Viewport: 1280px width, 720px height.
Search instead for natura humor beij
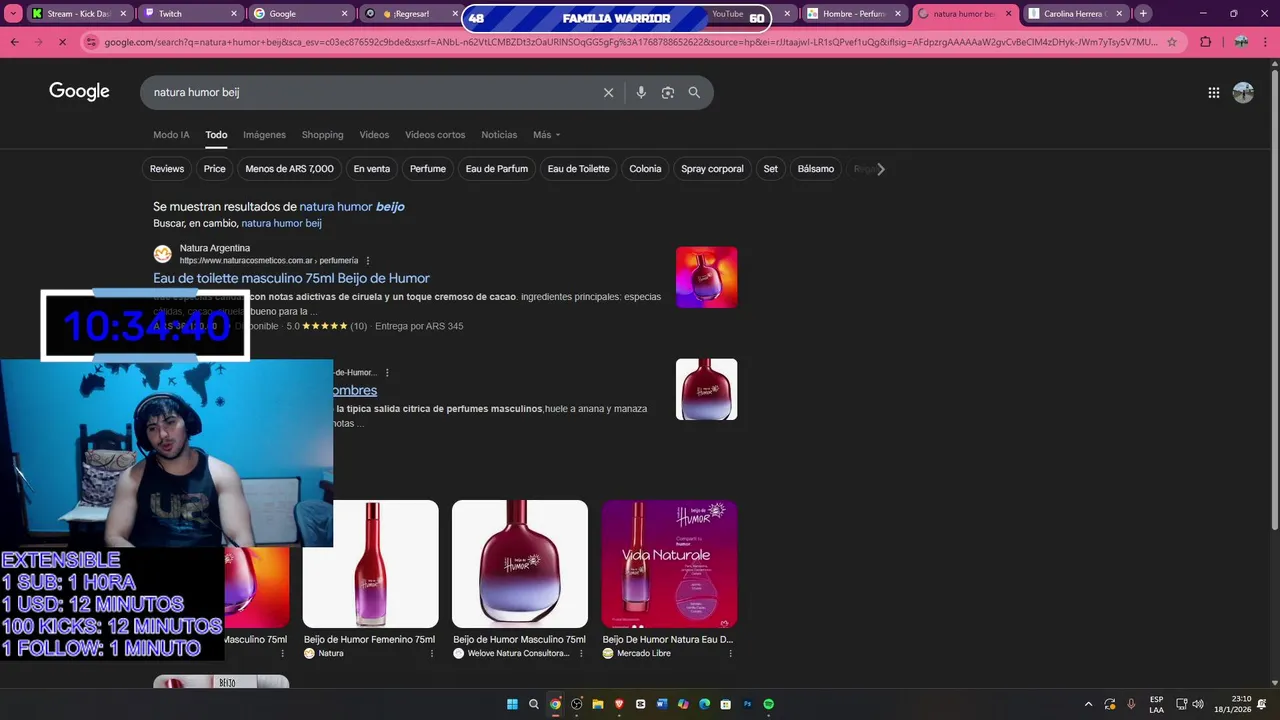click(x=281, y=223)
